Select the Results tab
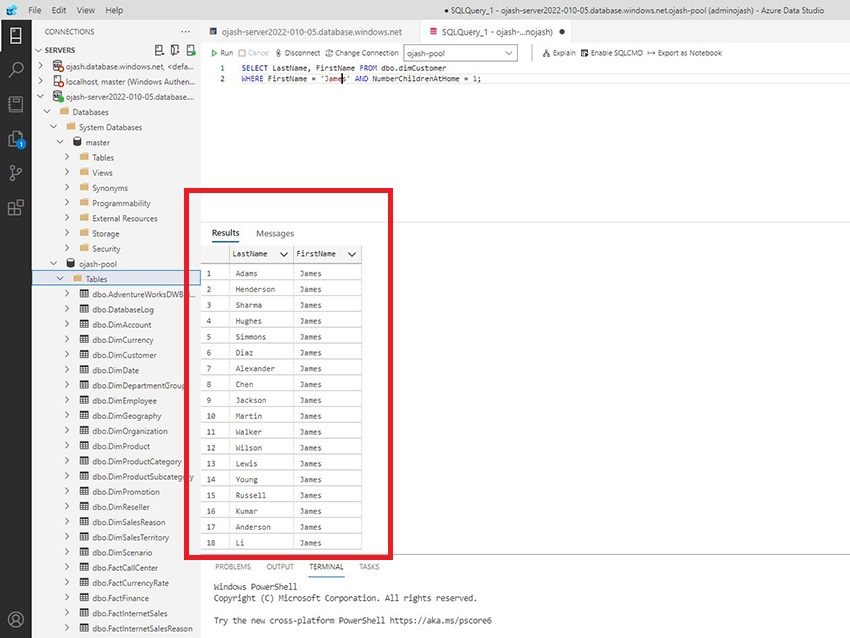Viewport: 850px width, 638px height. pos(226,233)
